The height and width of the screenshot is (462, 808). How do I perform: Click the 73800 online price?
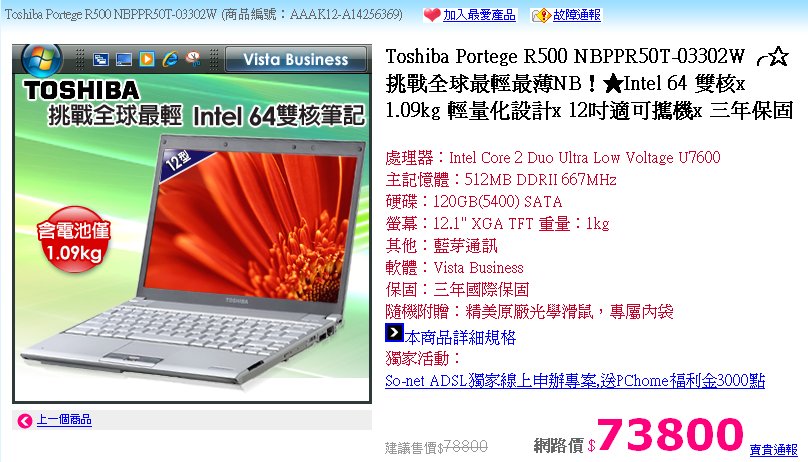click(669, 434)
